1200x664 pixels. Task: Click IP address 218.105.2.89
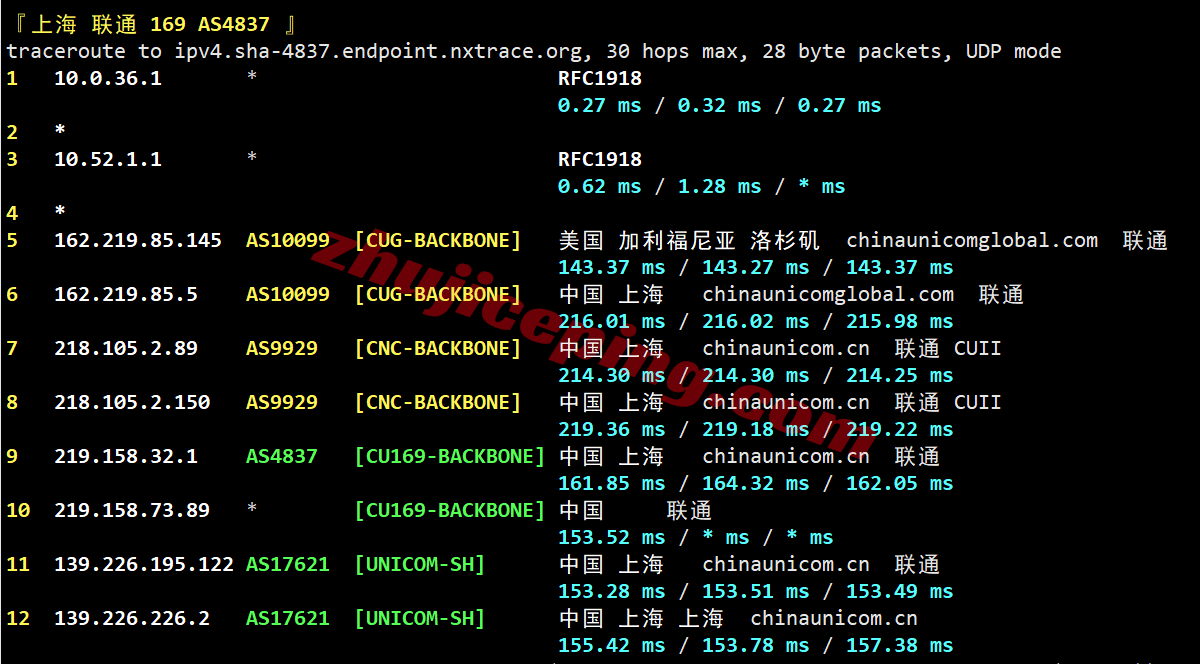click(126, 348)
